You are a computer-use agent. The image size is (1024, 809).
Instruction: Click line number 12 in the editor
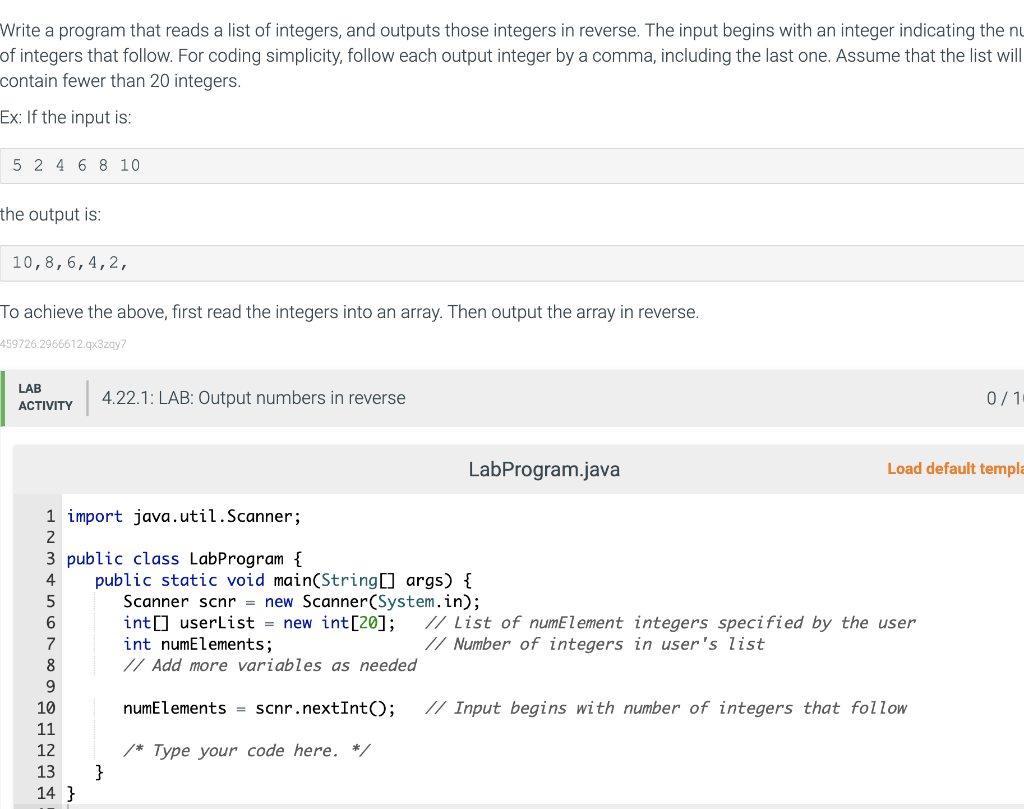tap(45, 750)
